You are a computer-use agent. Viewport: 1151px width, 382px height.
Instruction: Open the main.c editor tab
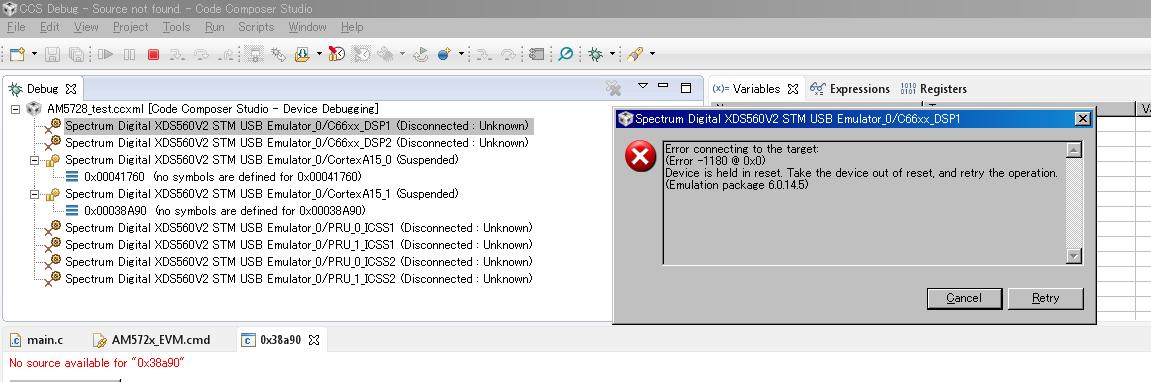(37, 339)
